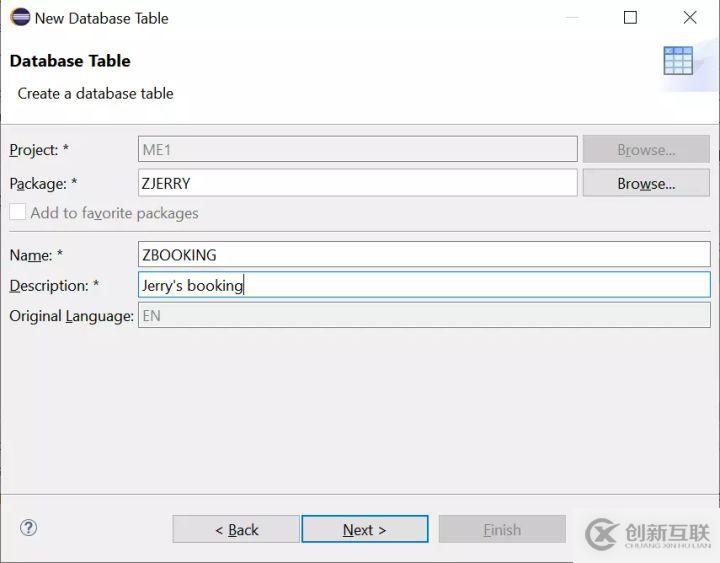720x563 pixels.
Task: Toggle Add to favorite packages checkbox
Action: [x=17, y=212]
